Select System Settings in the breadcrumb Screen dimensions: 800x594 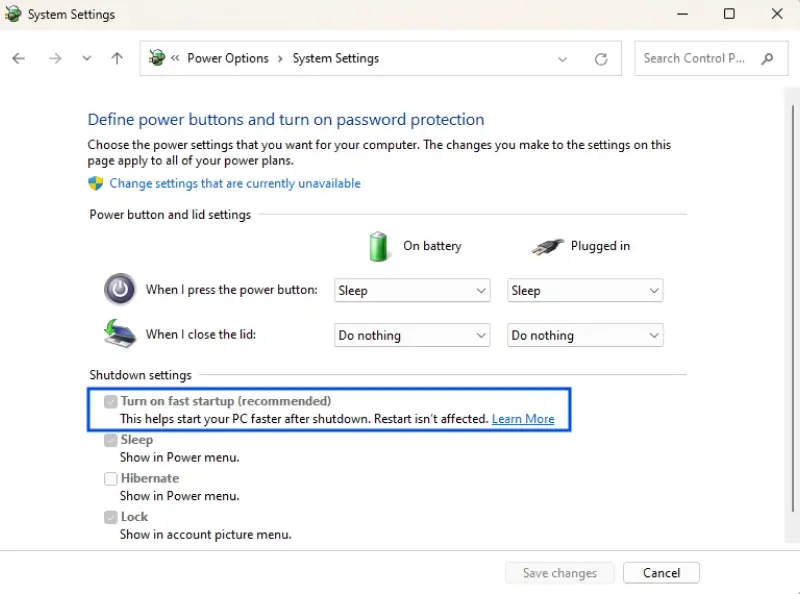[x=335, y=58]
